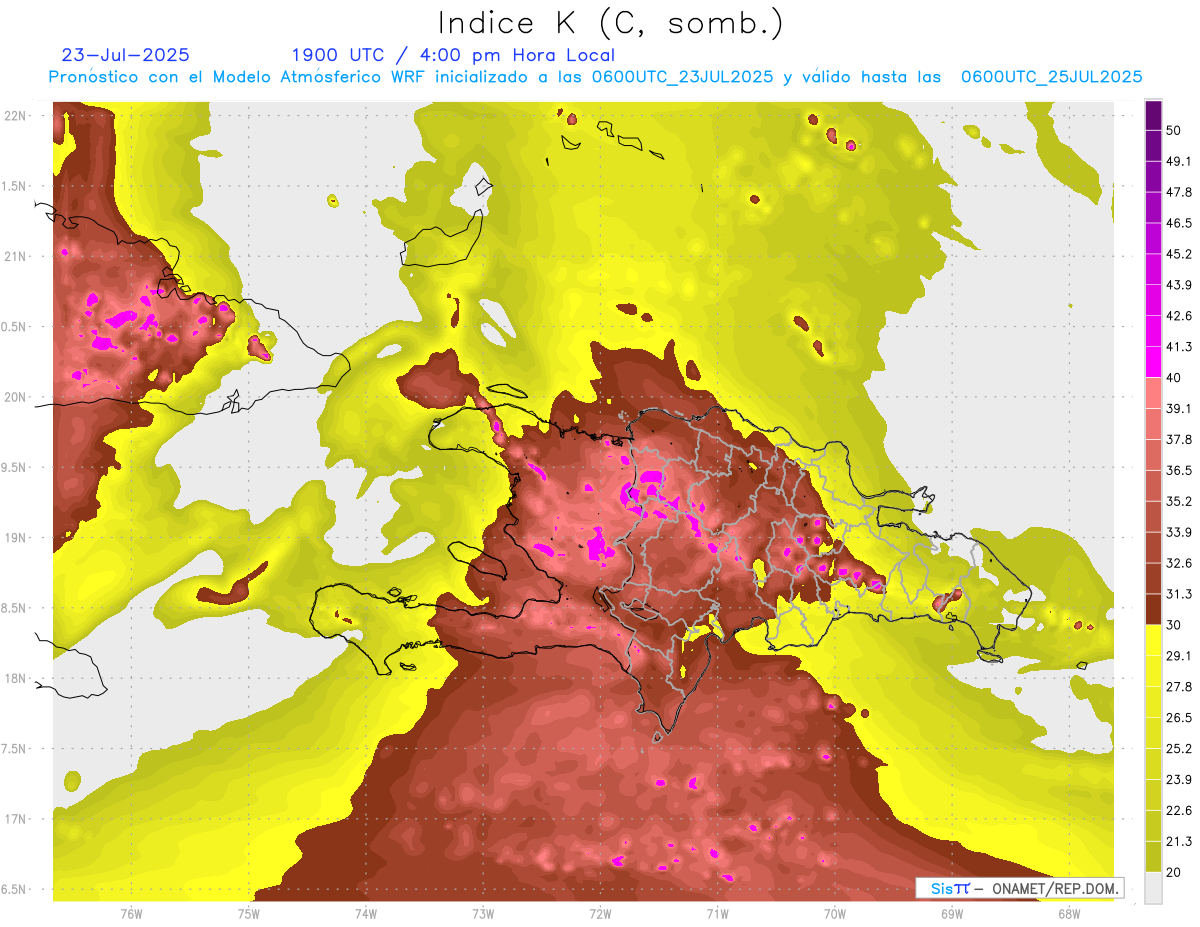Select colorbar value "26.5"
1200x927 pixels.
1180,718
